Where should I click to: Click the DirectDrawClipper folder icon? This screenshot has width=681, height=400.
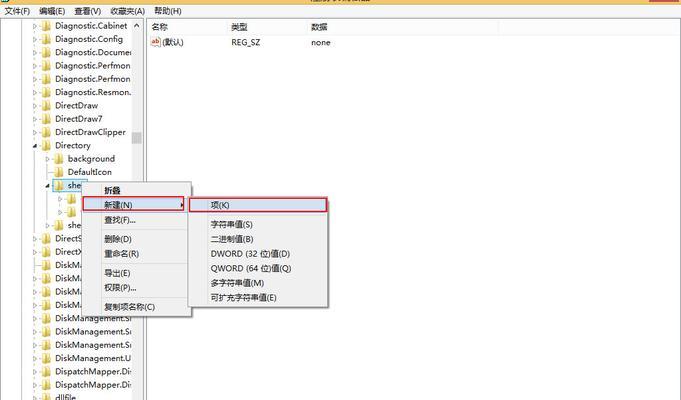(46, 132)
